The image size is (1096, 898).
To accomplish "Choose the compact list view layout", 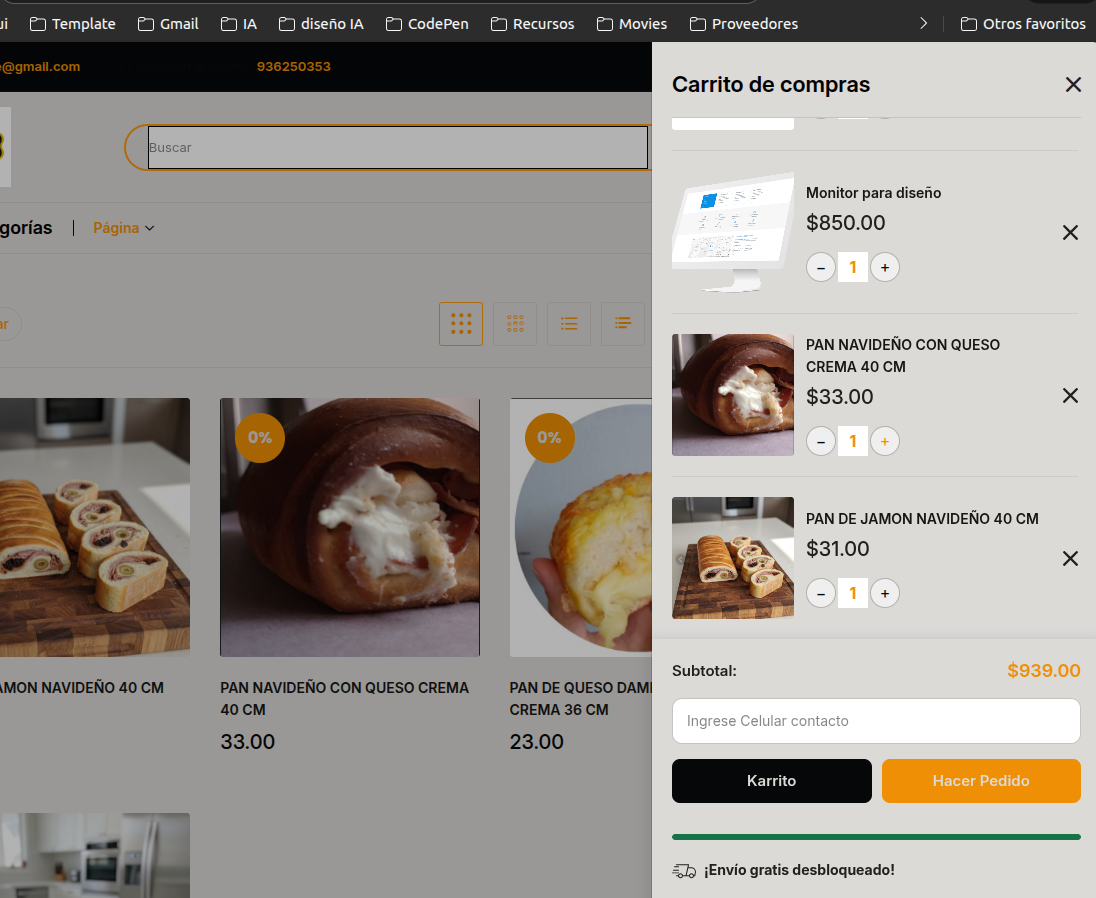I will [x=623, y=324].
